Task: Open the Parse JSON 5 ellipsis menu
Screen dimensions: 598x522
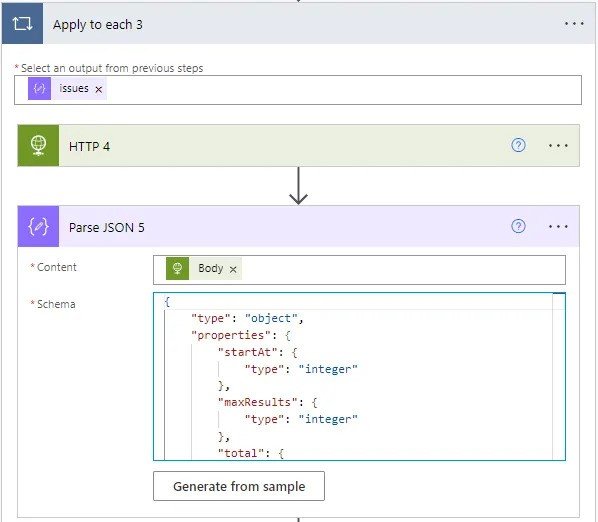Action: click(558, 227)
